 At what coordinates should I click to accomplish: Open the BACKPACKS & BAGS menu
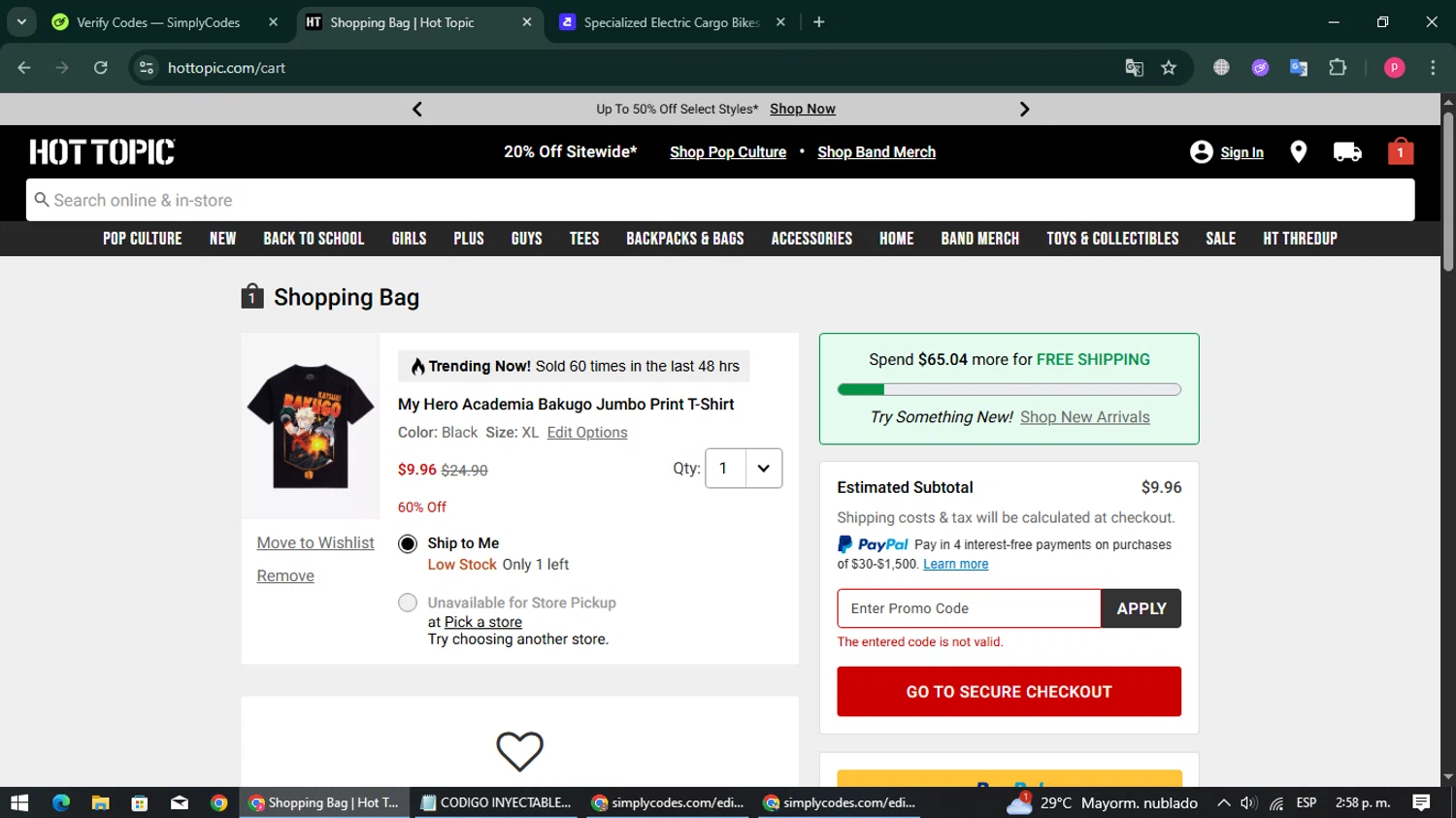(x=685, y=239)
